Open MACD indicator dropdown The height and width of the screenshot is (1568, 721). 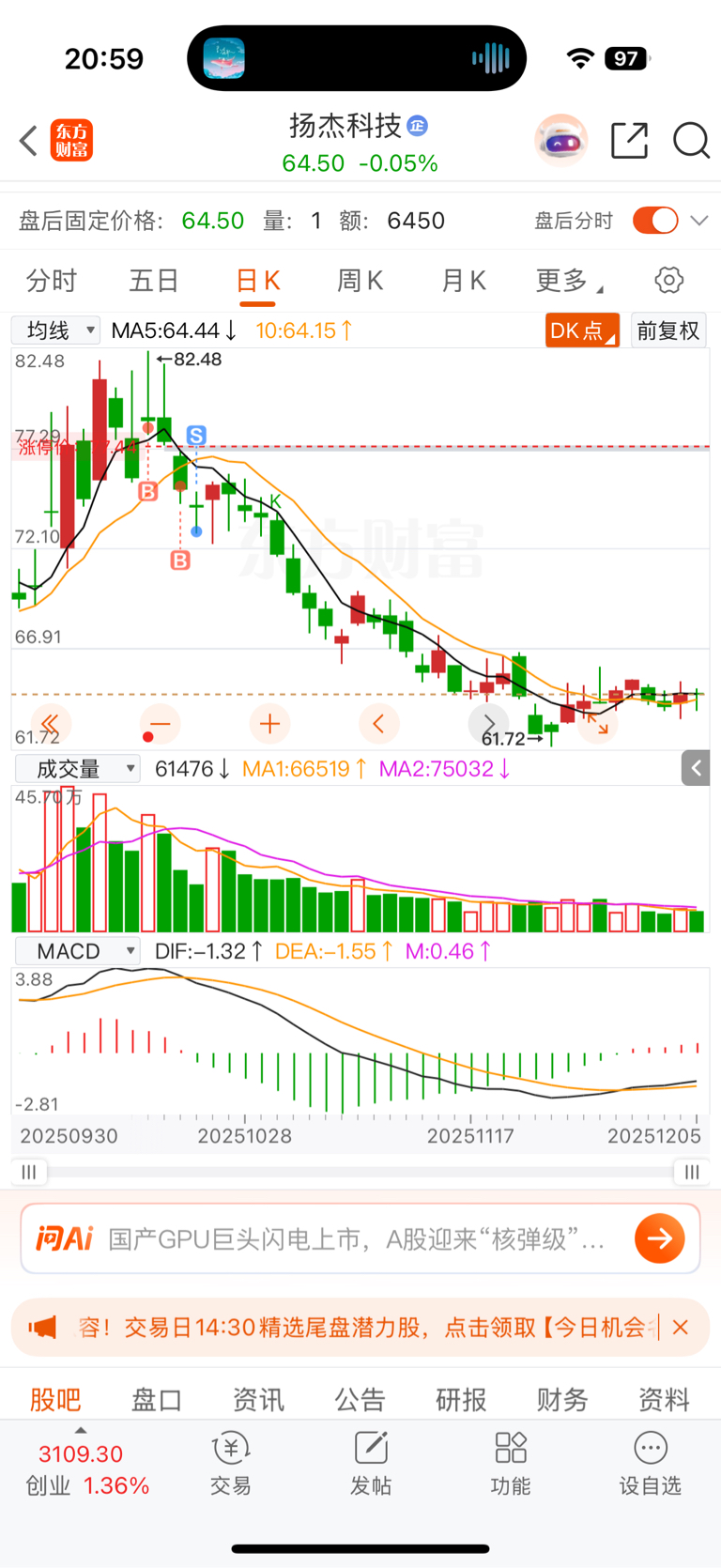click(78, 951)
